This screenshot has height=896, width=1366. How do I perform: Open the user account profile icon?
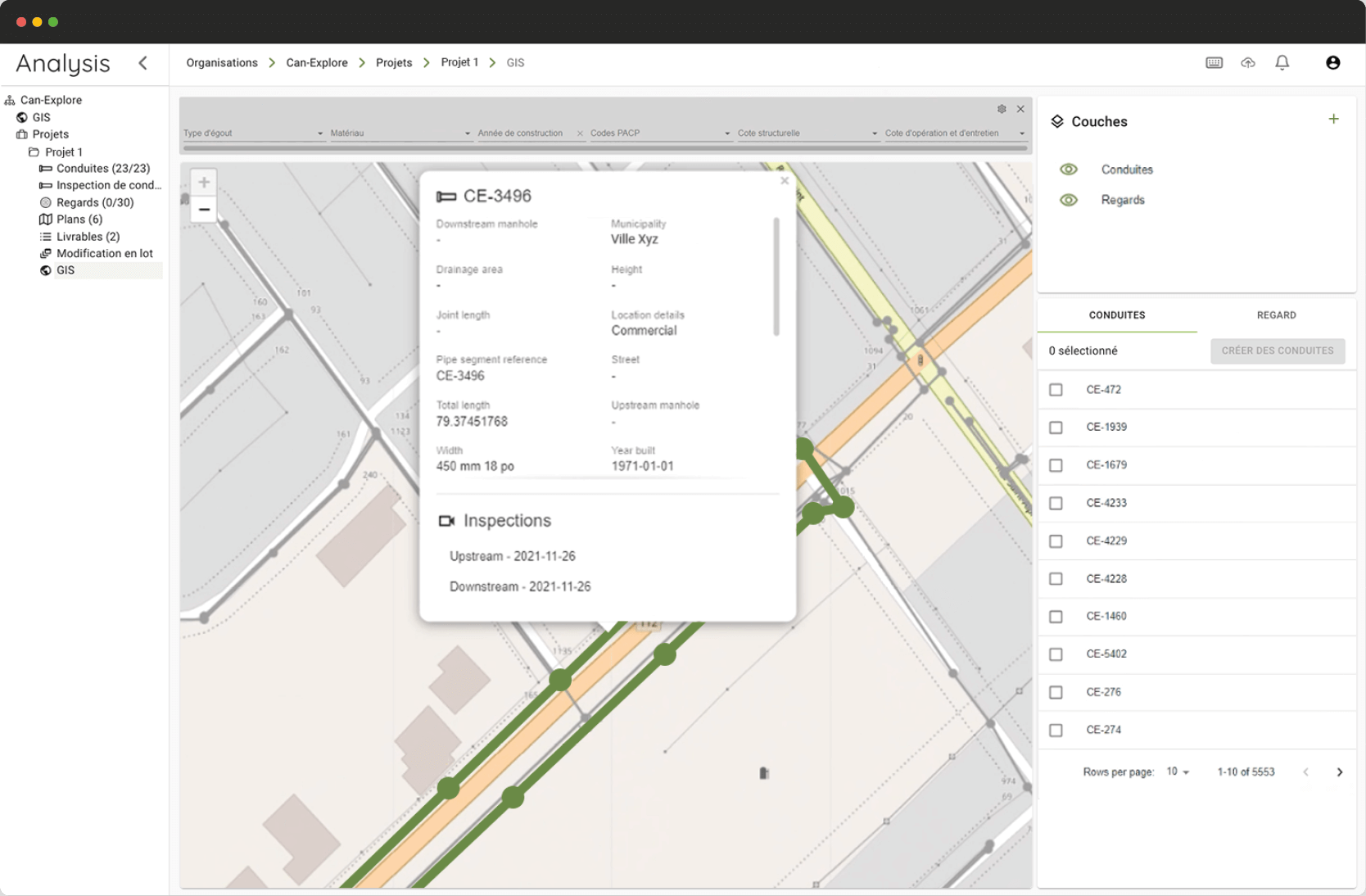tap(1333, 62)
